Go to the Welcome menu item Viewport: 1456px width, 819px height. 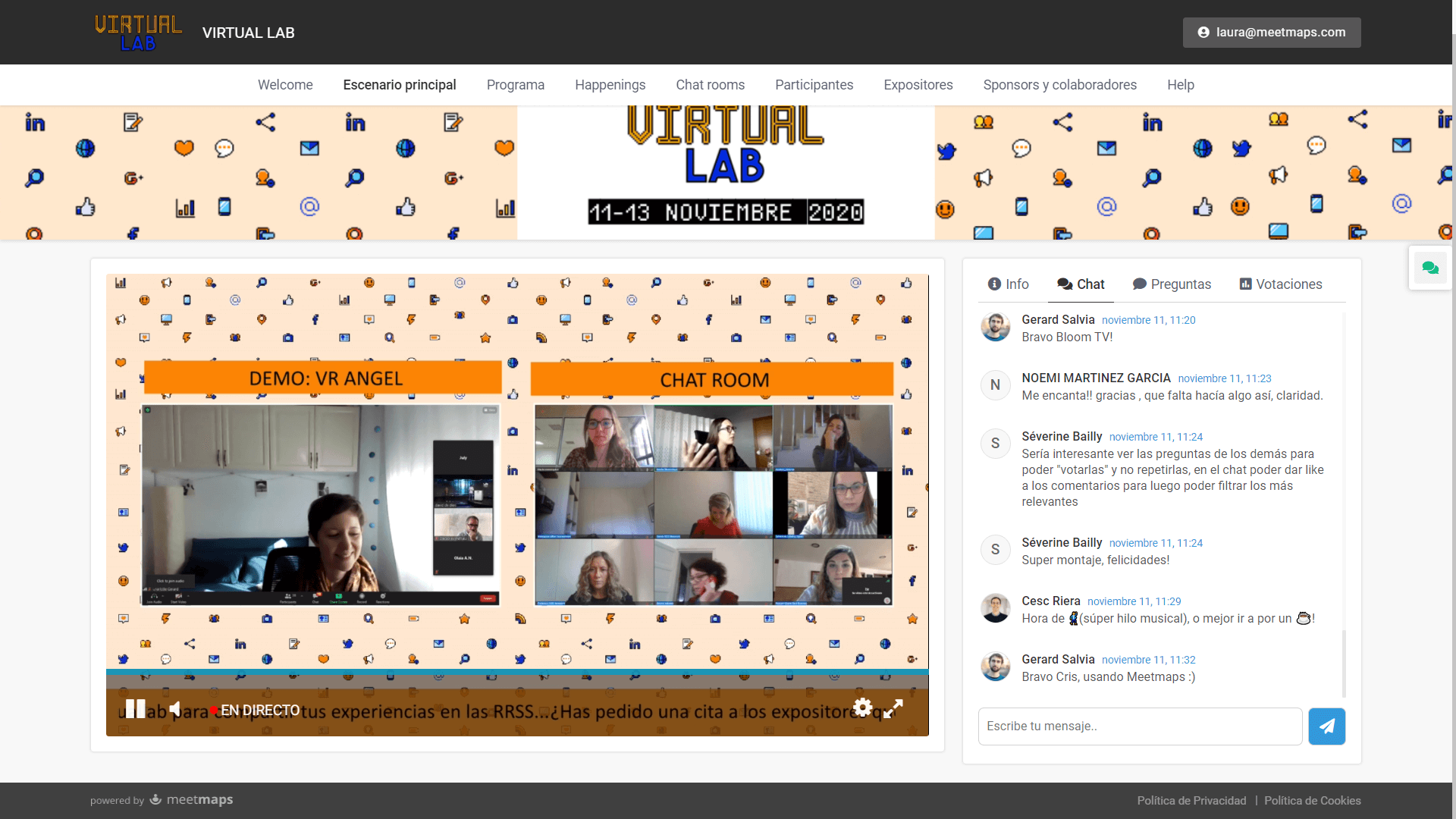(285, 85)
